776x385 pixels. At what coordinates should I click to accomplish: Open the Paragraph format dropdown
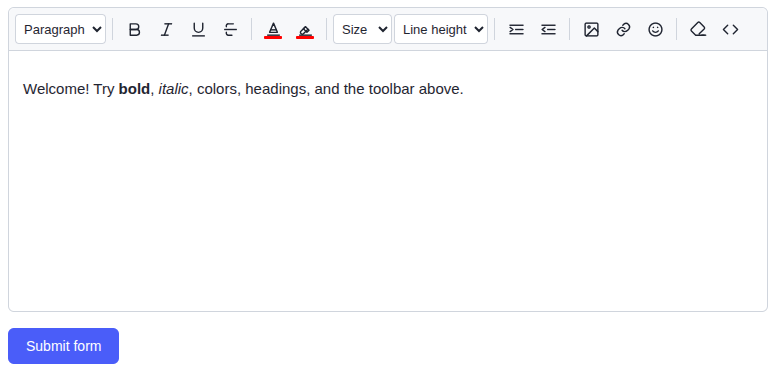(60, 29)
